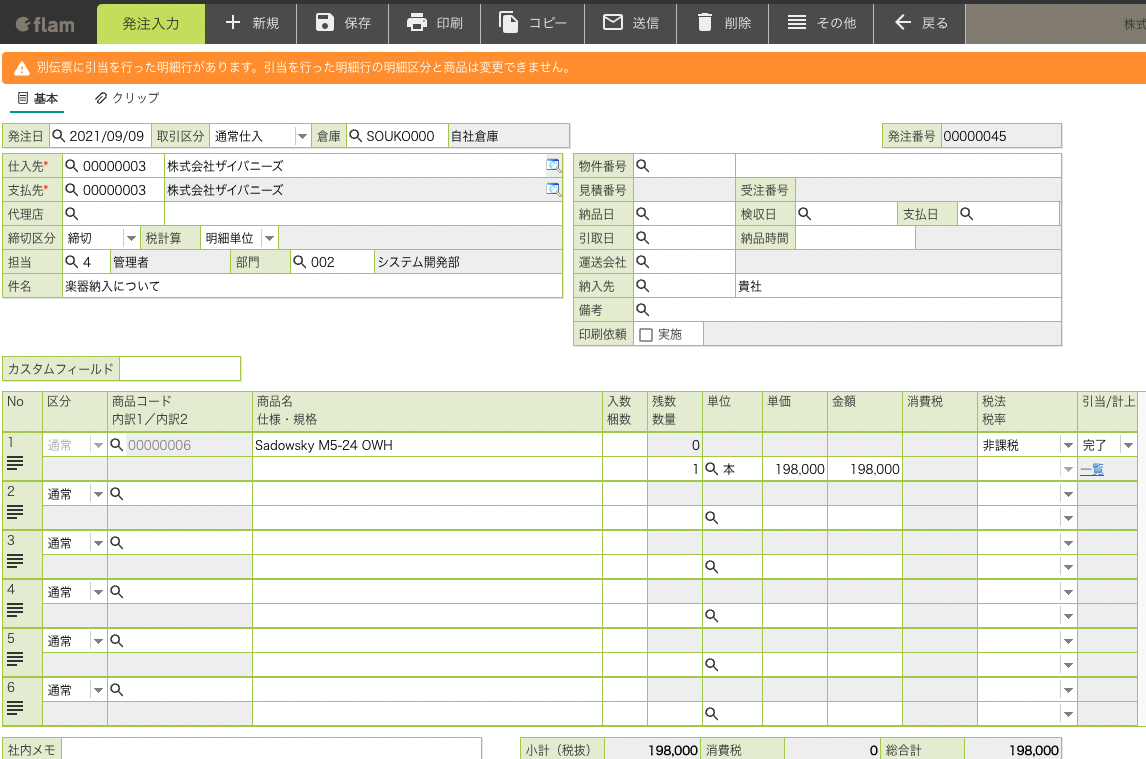This screenshot has width=1146, height=759.
Task: Switch to the クリップ tab
Action: [x=126, y=98]
